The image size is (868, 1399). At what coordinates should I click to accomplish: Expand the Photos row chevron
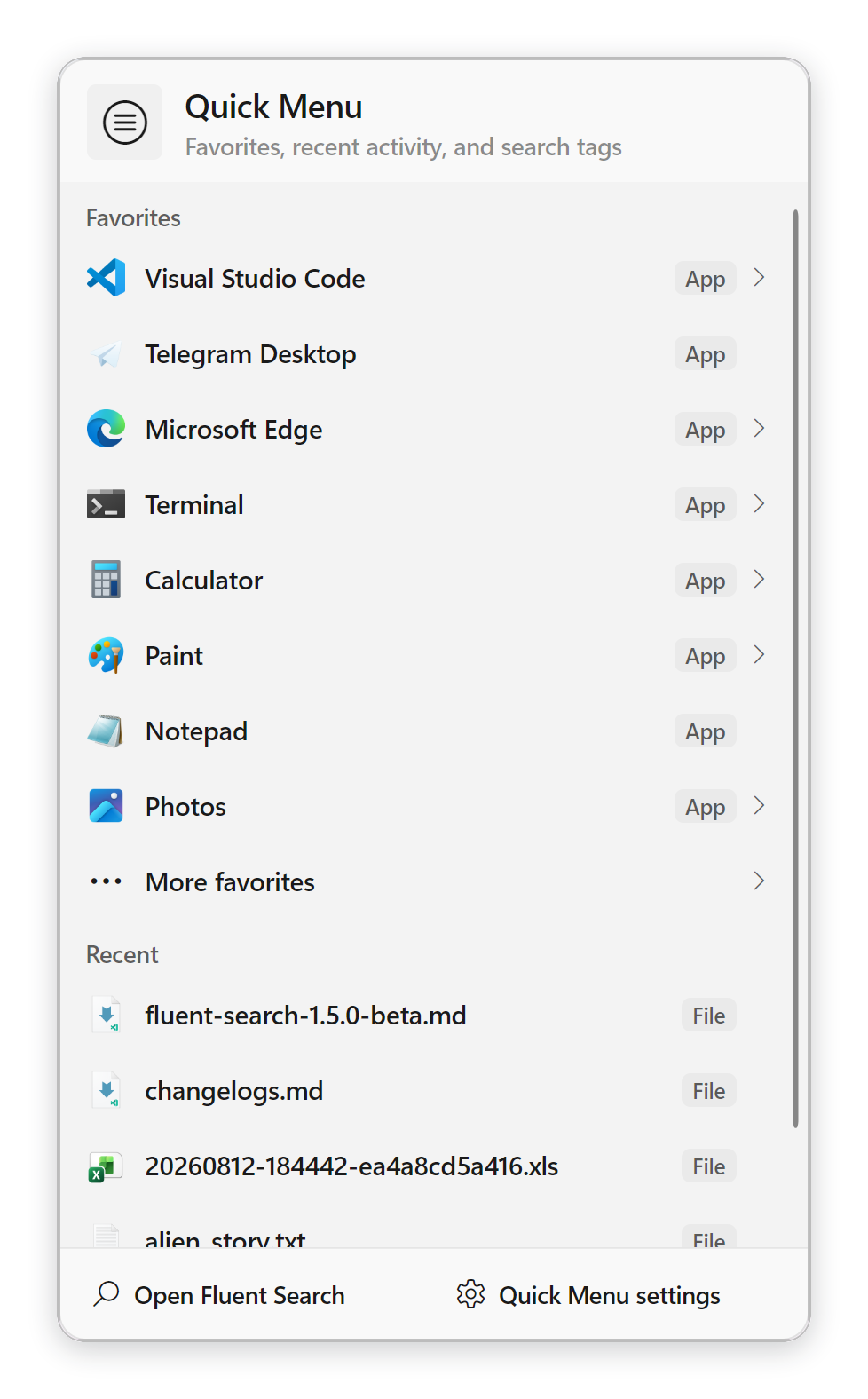click(x=759, y=806)
